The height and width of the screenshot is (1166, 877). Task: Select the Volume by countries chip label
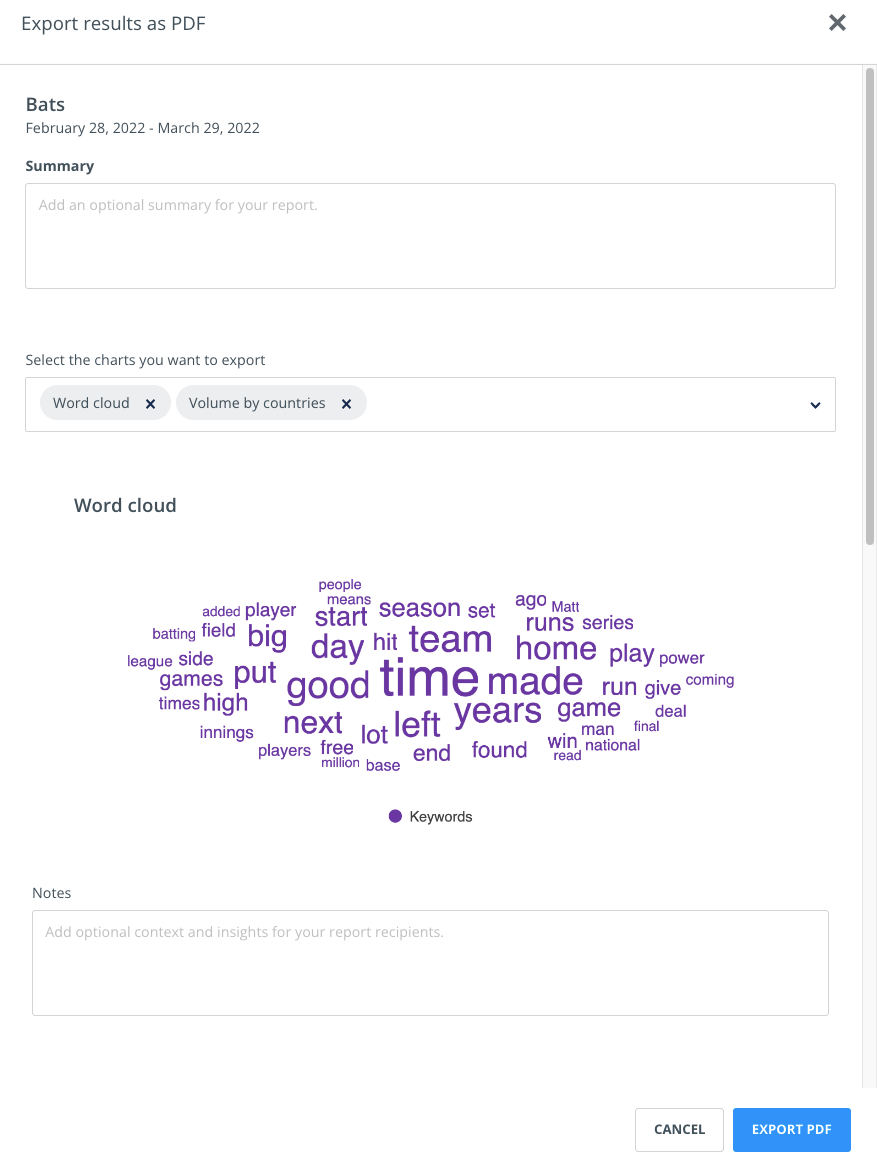(257, 403)
